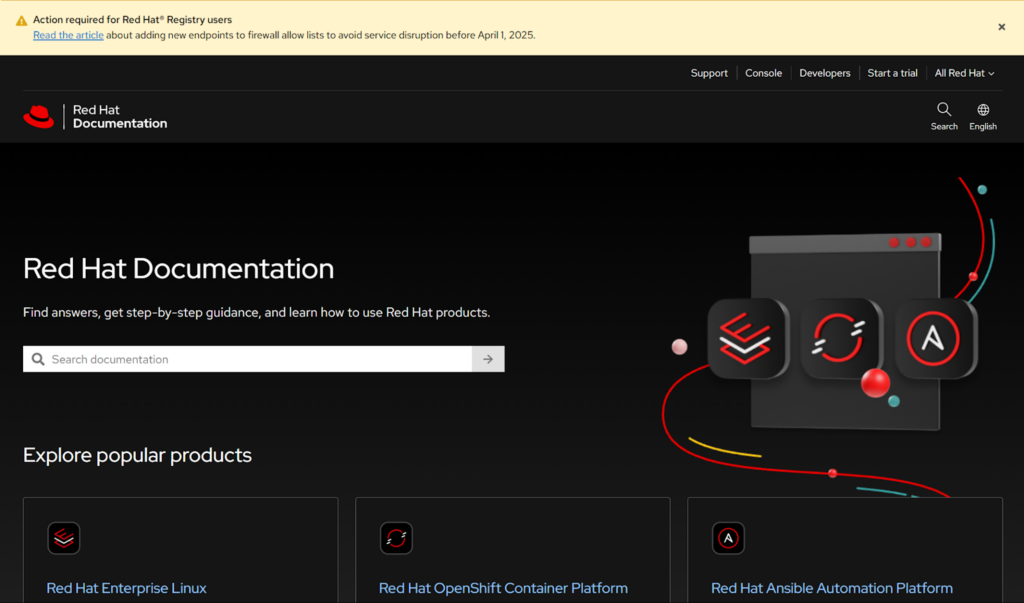Click the large RHEL icon in hero illustration
Screen dimensions: 1024x603
(x=747, y=339)
